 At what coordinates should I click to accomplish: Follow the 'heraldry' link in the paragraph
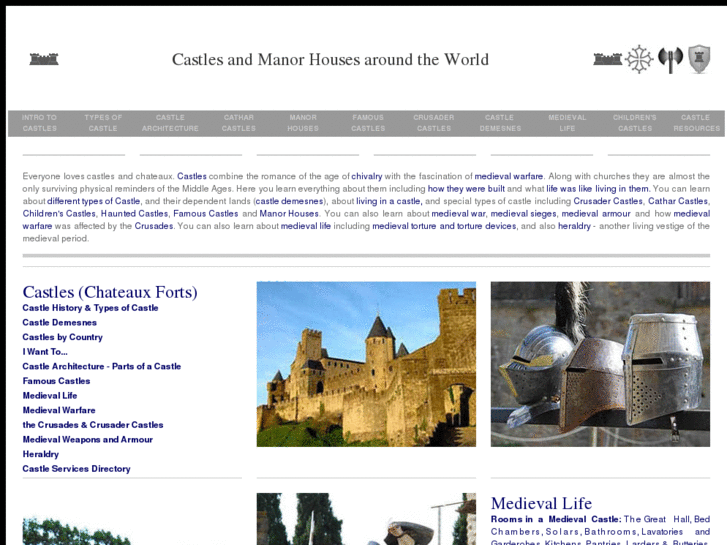point(574,226)
